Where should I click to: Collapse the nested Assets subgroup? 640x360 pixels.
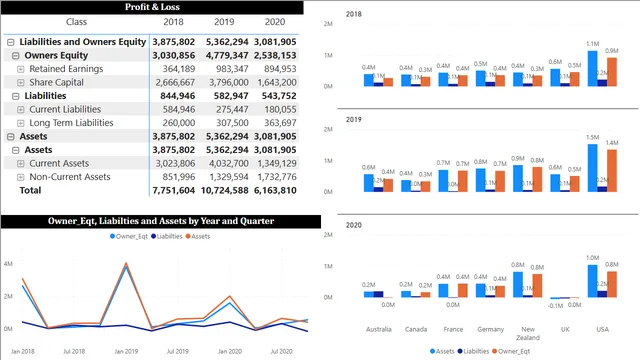pos(16,150)
